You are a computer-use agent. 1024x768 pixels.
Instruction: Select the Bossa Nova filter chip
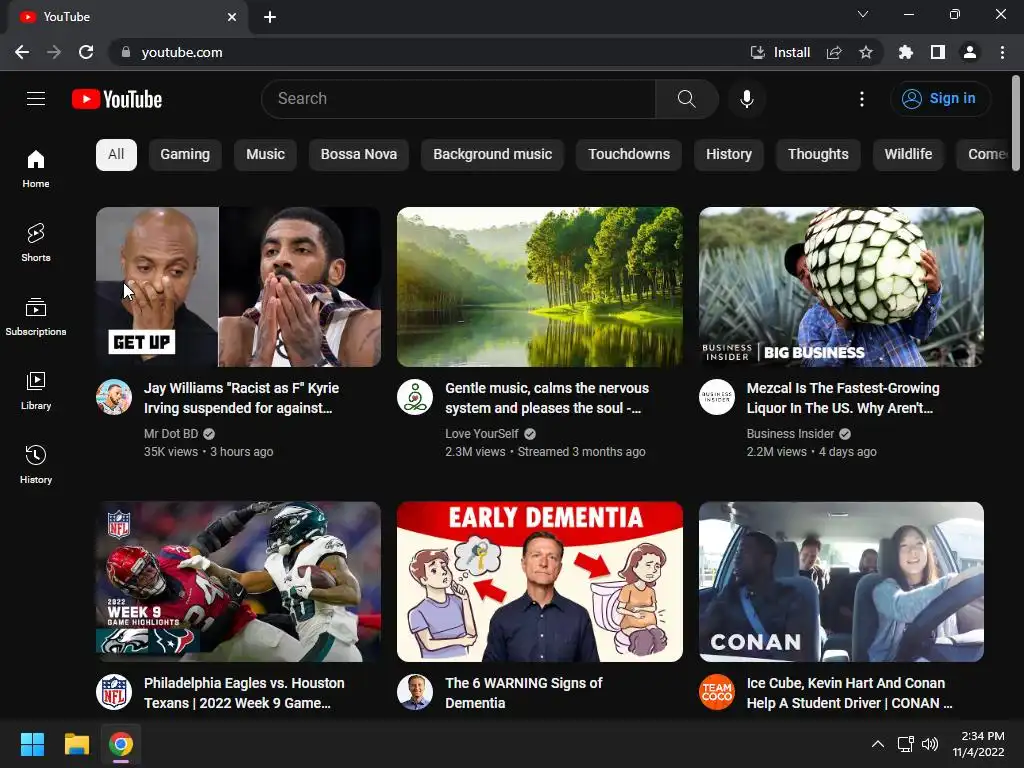359,154
